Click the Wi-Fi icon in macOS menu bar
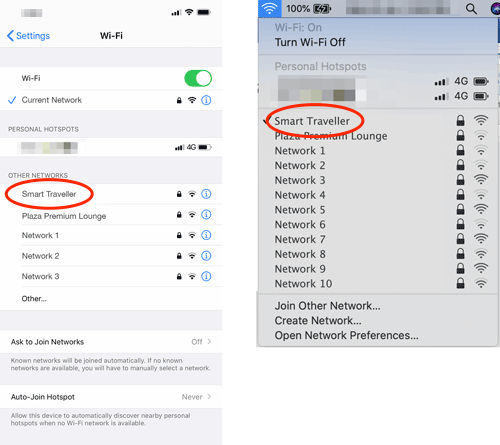Viewport: 500px width, 445px height. (x=269, y=8)
